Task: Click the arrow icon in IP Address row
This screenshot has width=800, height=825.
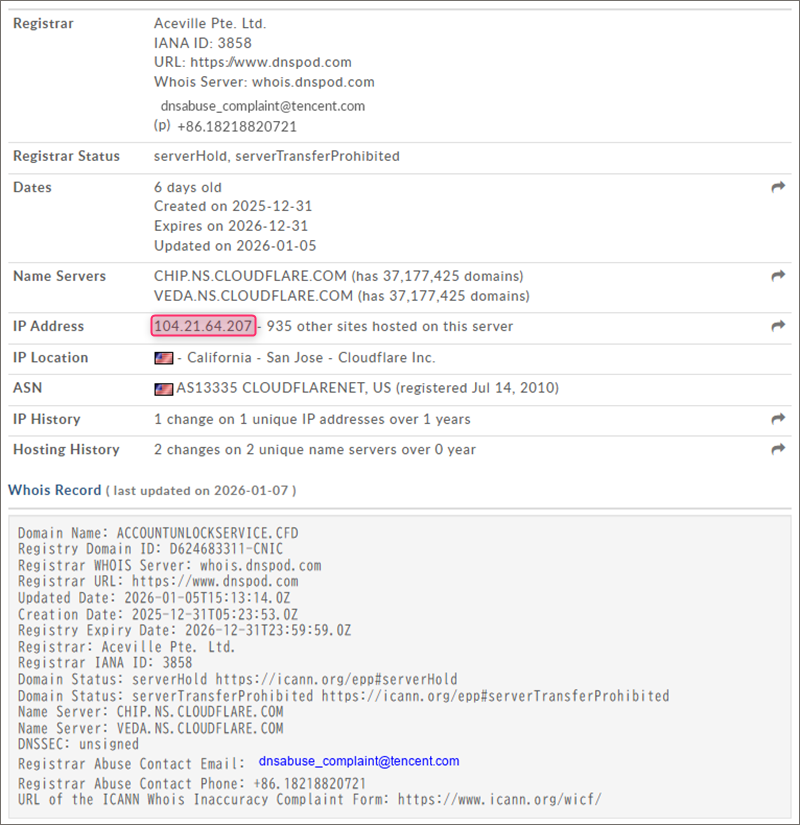Action: (x=778, y=326)
